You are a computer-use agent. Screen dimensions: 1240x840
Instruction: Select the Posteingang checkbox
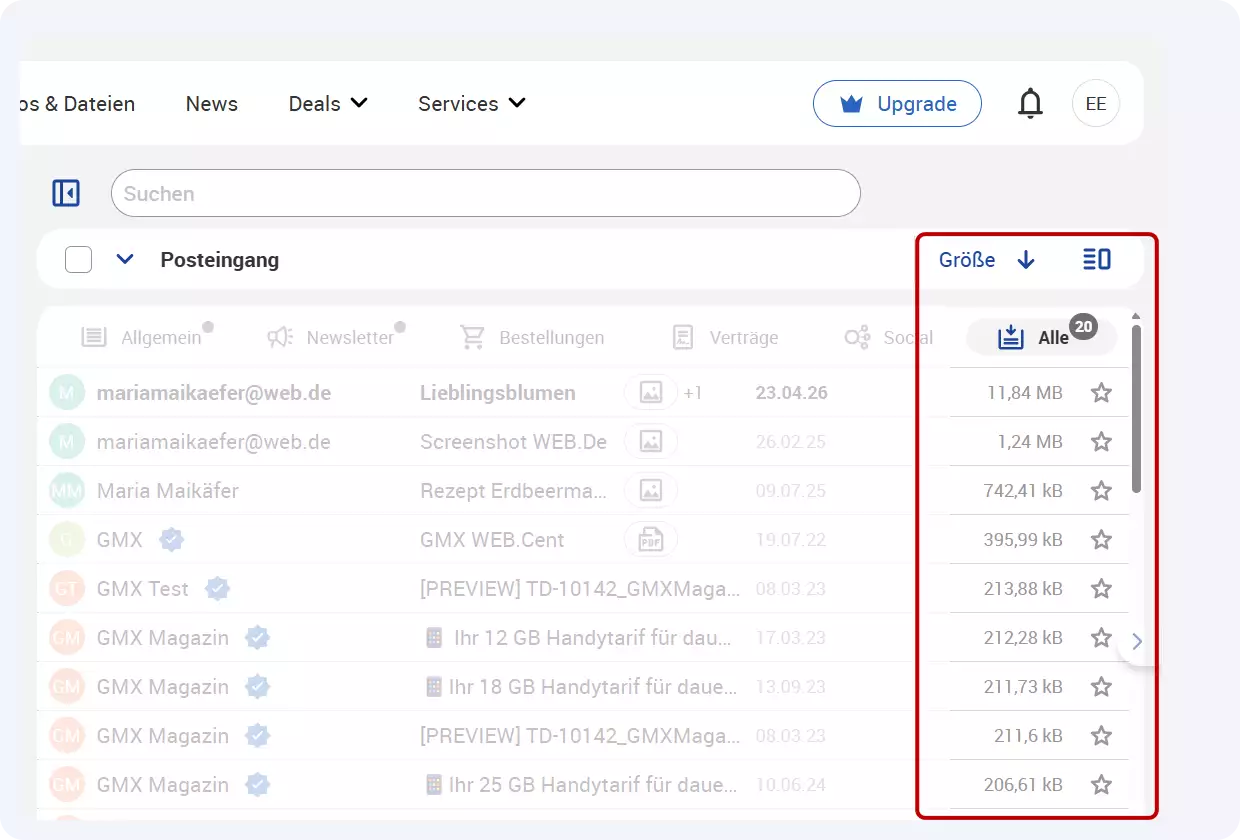[x=77, y=258]
